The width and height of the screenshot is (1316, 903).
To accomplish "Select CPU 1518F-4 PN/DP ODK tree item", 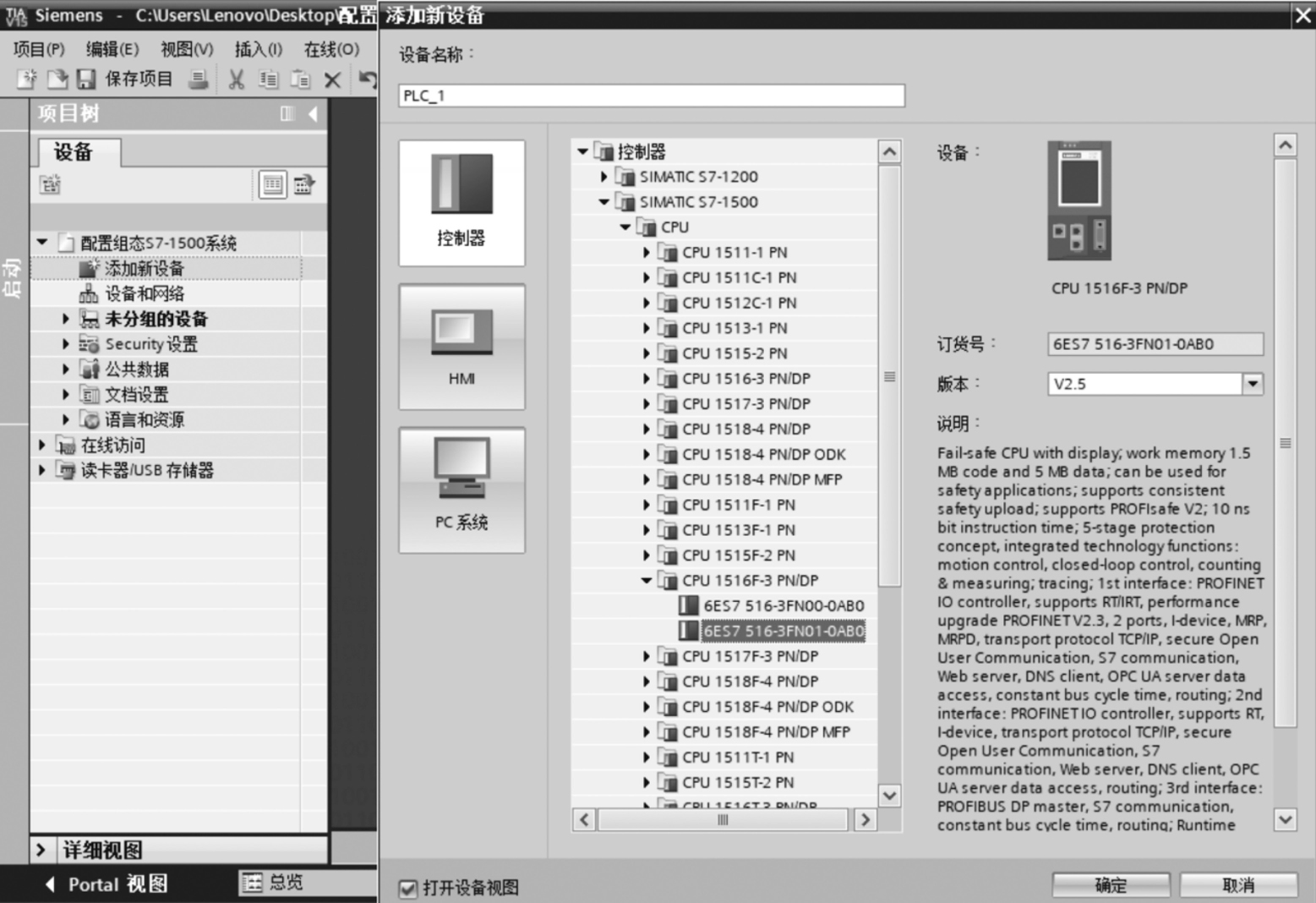I will pos(767,707).
